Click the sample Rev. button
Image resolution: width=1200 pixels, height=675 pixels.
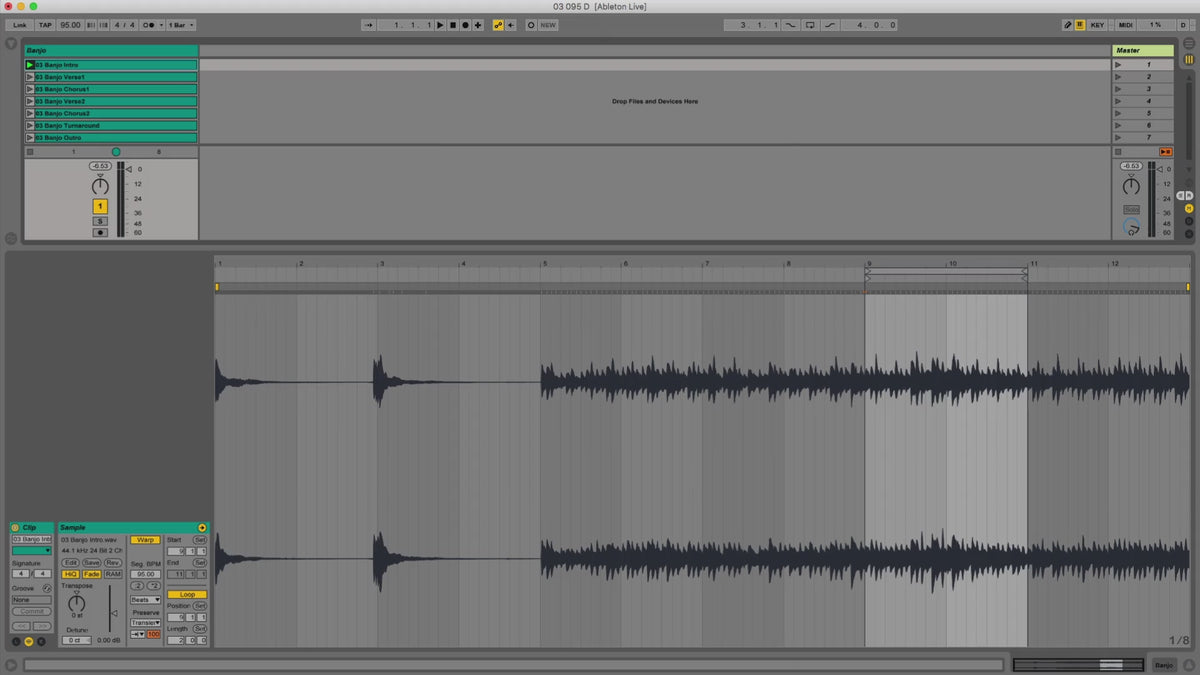pos(112,563)
